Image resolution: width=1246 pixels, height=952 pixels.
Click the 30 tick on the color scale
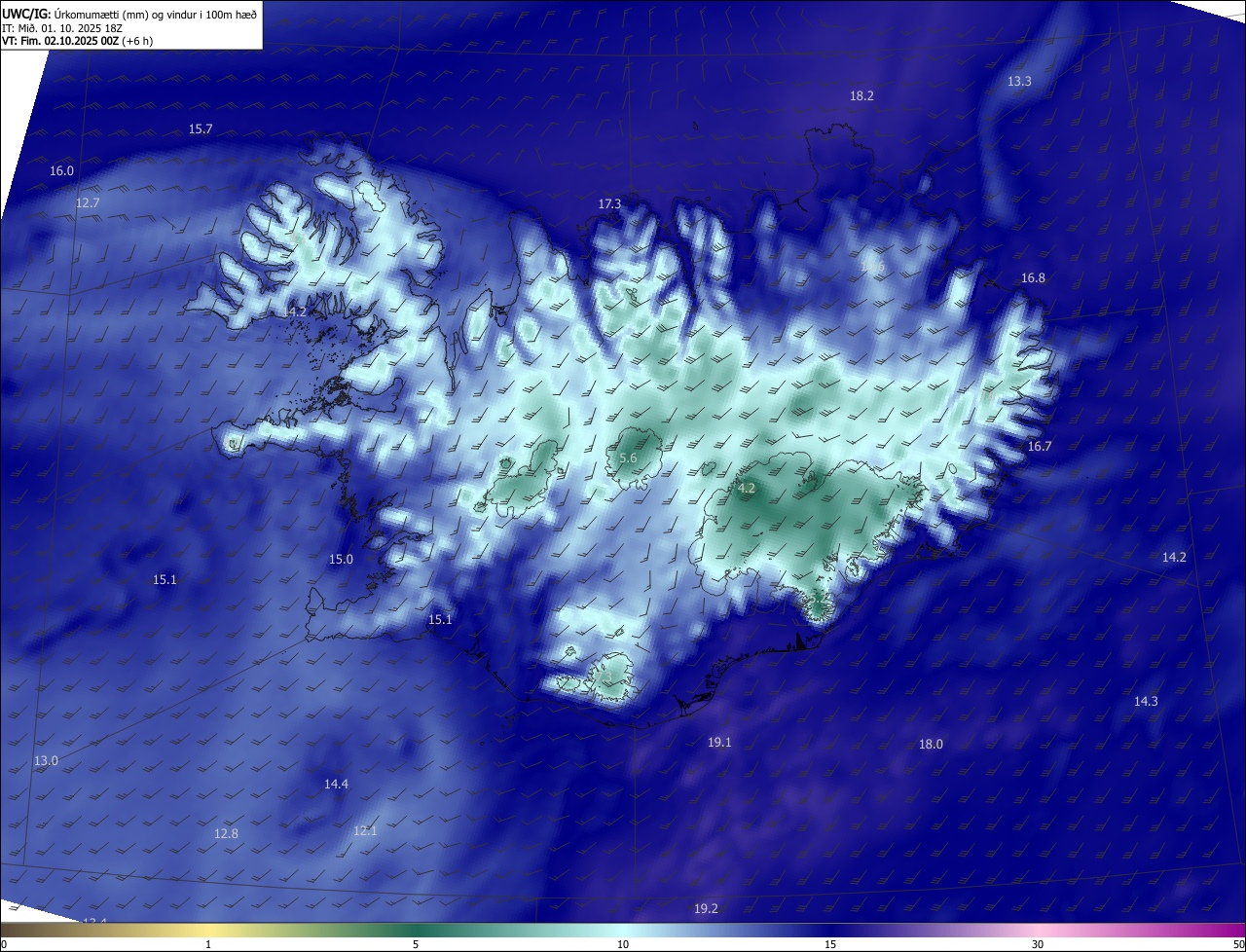(x=1038, y=945)
